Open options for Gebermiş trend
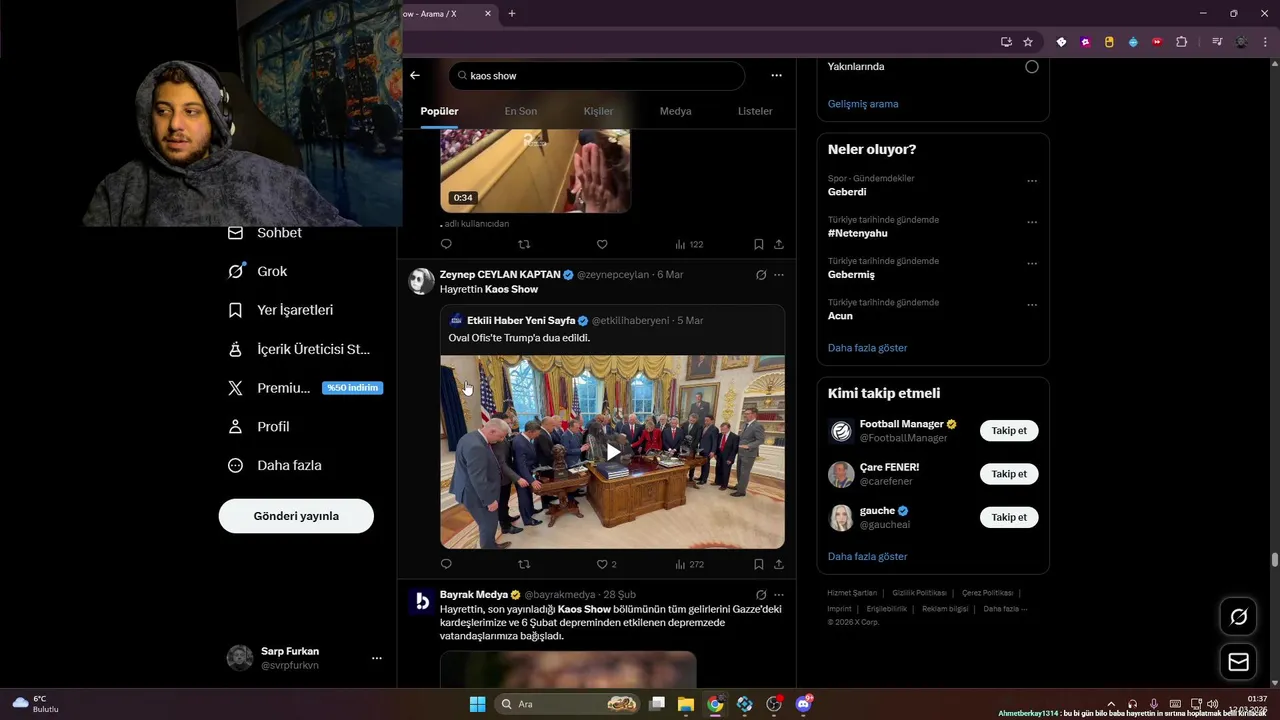1280x720 pixels. 1032,264
